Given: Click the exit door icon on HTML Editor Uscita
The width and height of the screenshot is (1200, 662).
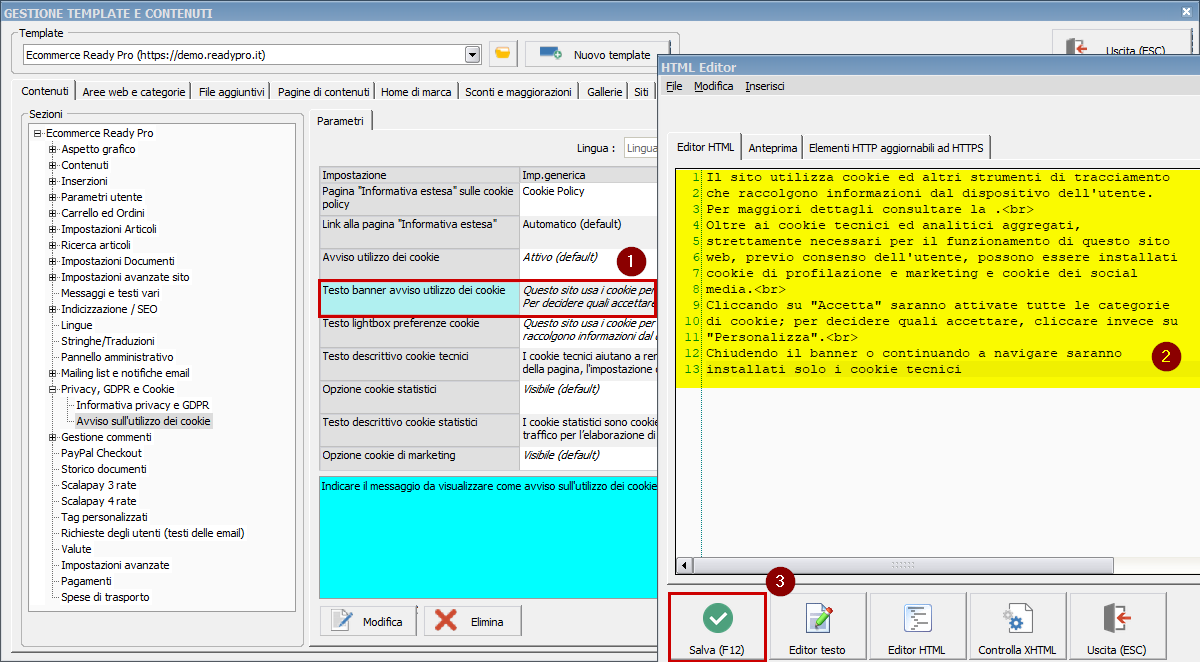Looking at the screenshot, I should (x=1117, y=618).
